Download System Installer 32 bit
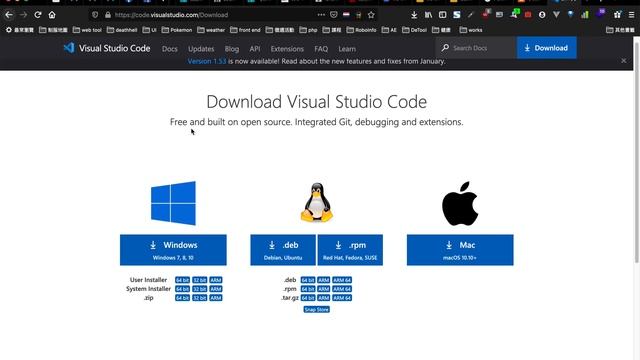640x360 pixels. [x=200, y=289]
